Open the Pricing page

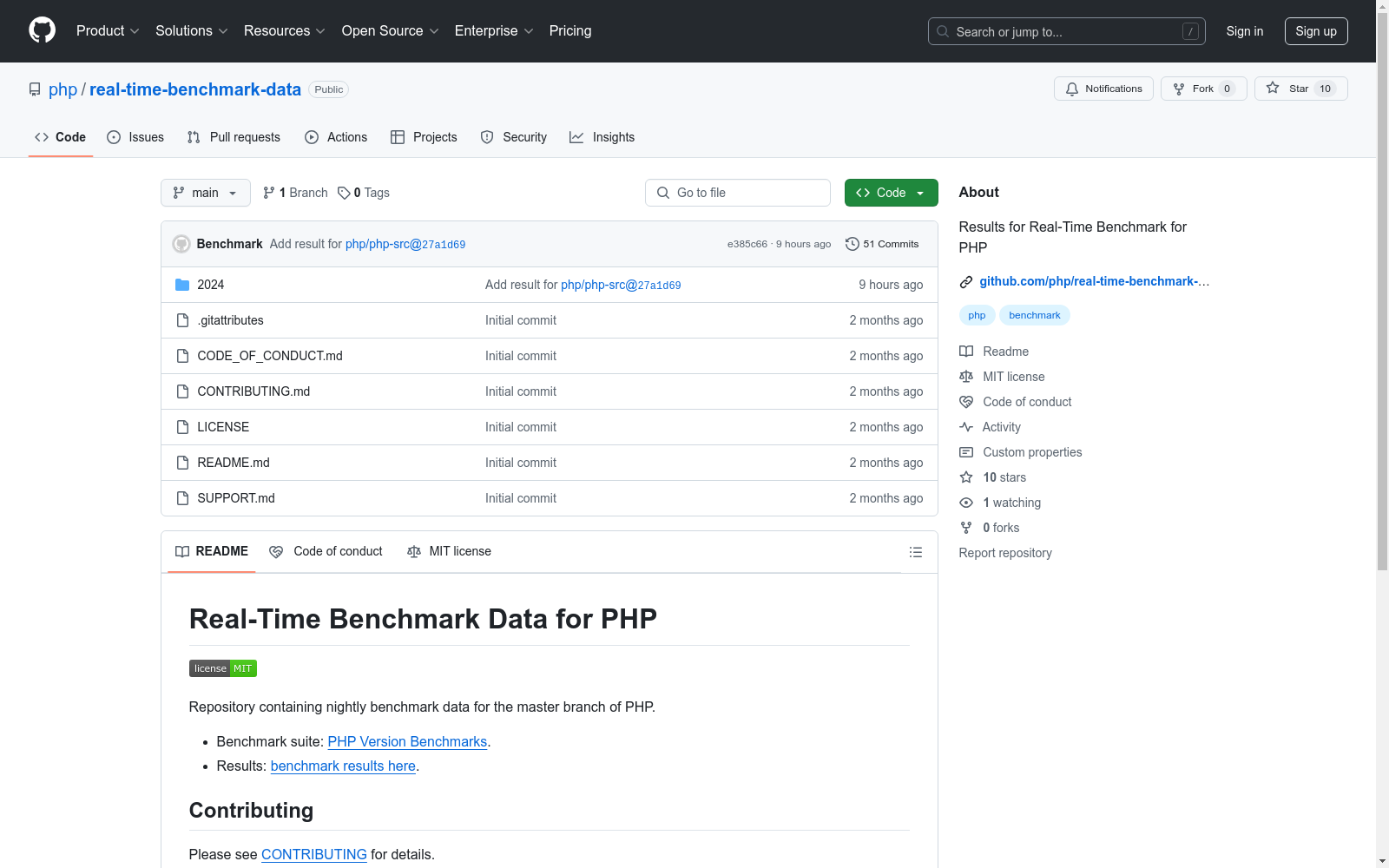(570, 31)
